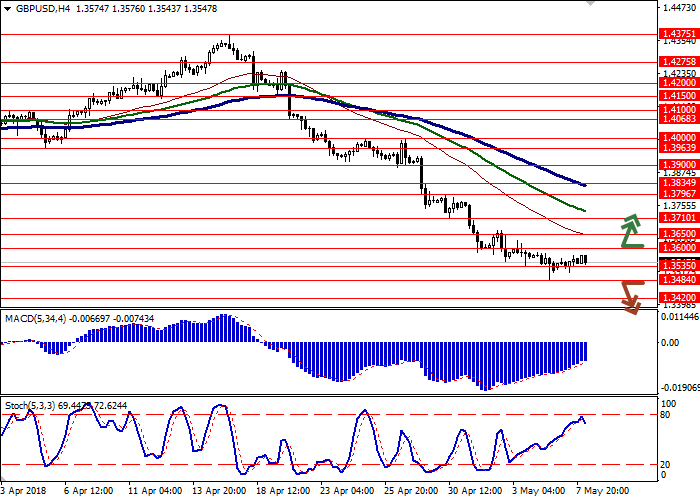Select the 1.37101 red price label

pos(676,217)
